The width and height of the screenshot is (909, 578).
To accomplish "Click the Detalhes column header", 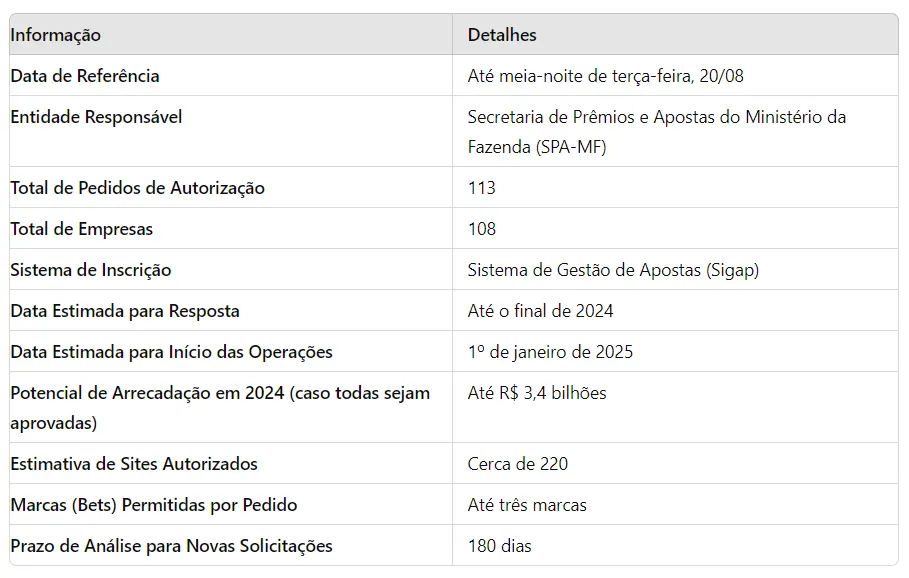I will pyautogui.click(x=502, y=35).
